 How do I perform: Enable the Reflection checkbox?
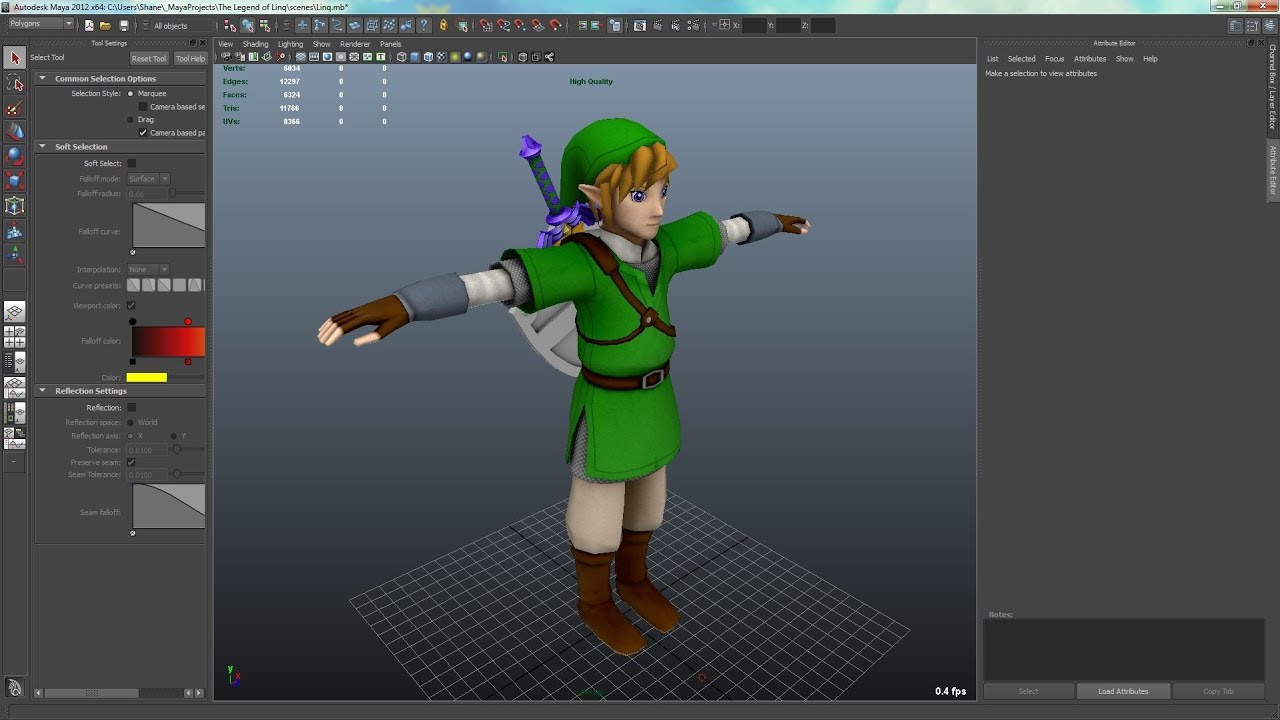tap(131, 408)
